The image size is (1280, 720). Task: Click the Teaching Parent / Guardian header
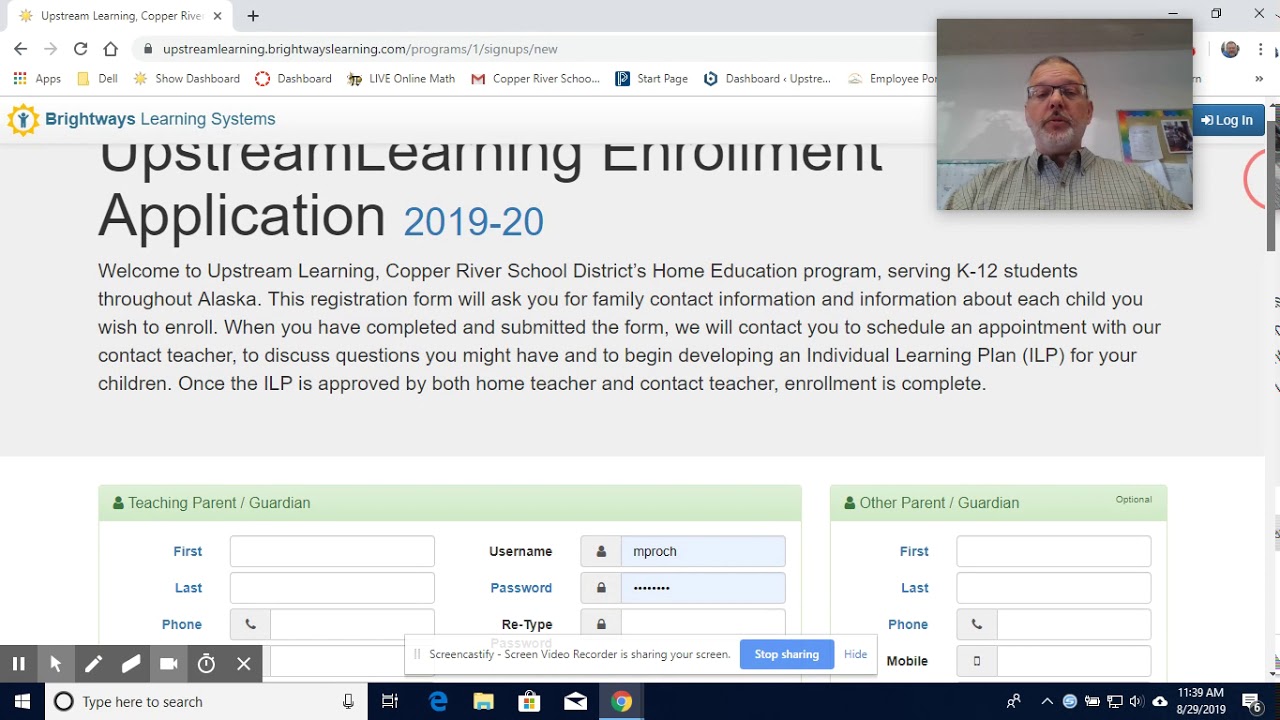450,503
